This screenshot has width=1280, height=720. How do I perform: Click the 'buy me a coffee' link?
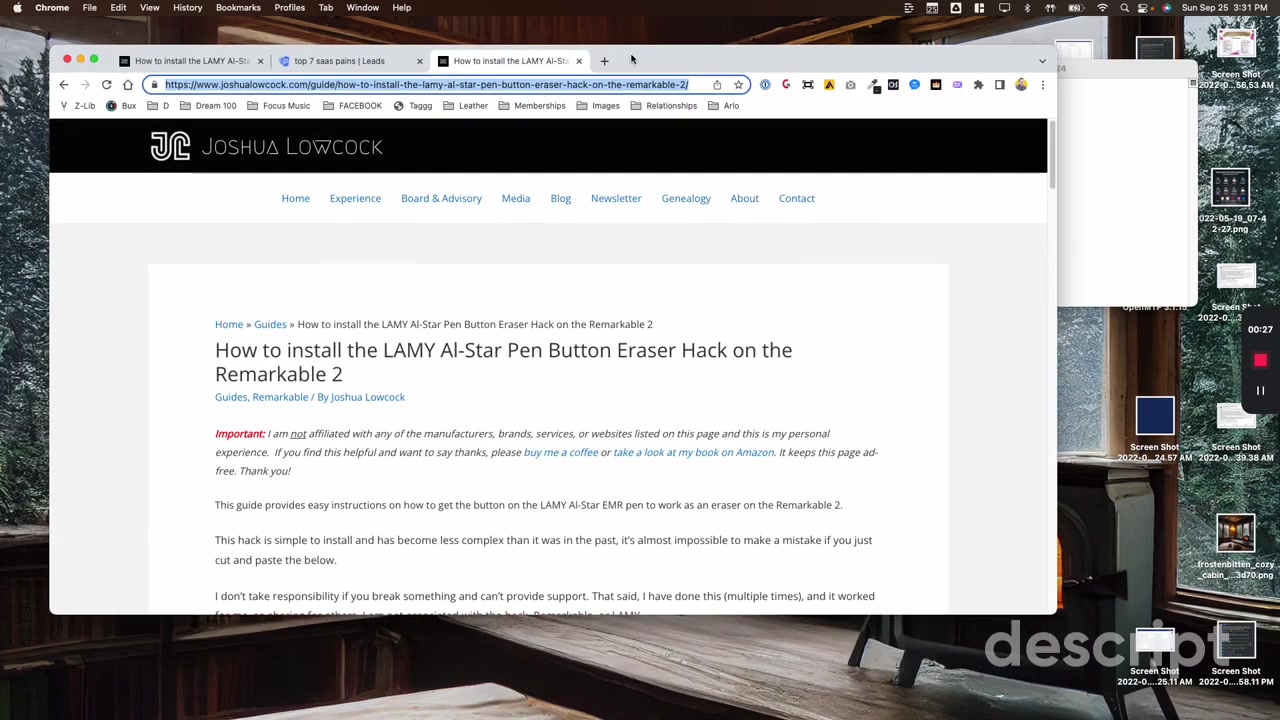(x=561, y=452)
